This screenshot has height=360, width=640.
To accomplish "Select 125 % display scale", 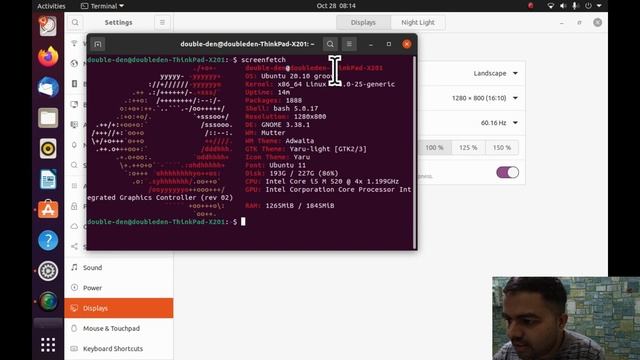I will click(468, 147).
